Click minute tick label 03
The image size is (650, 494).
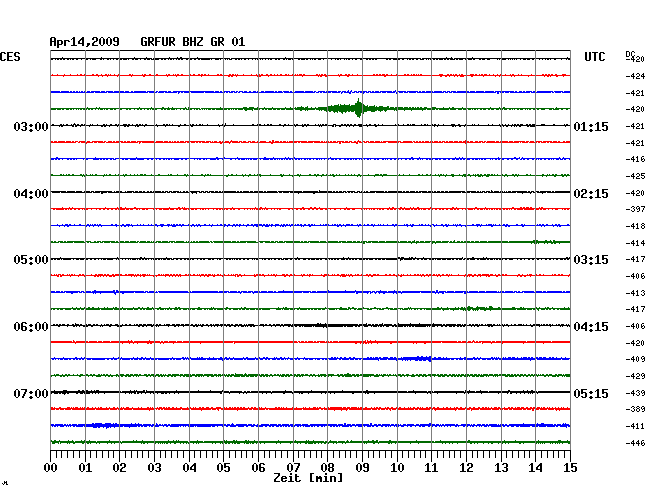click(155, 468)
